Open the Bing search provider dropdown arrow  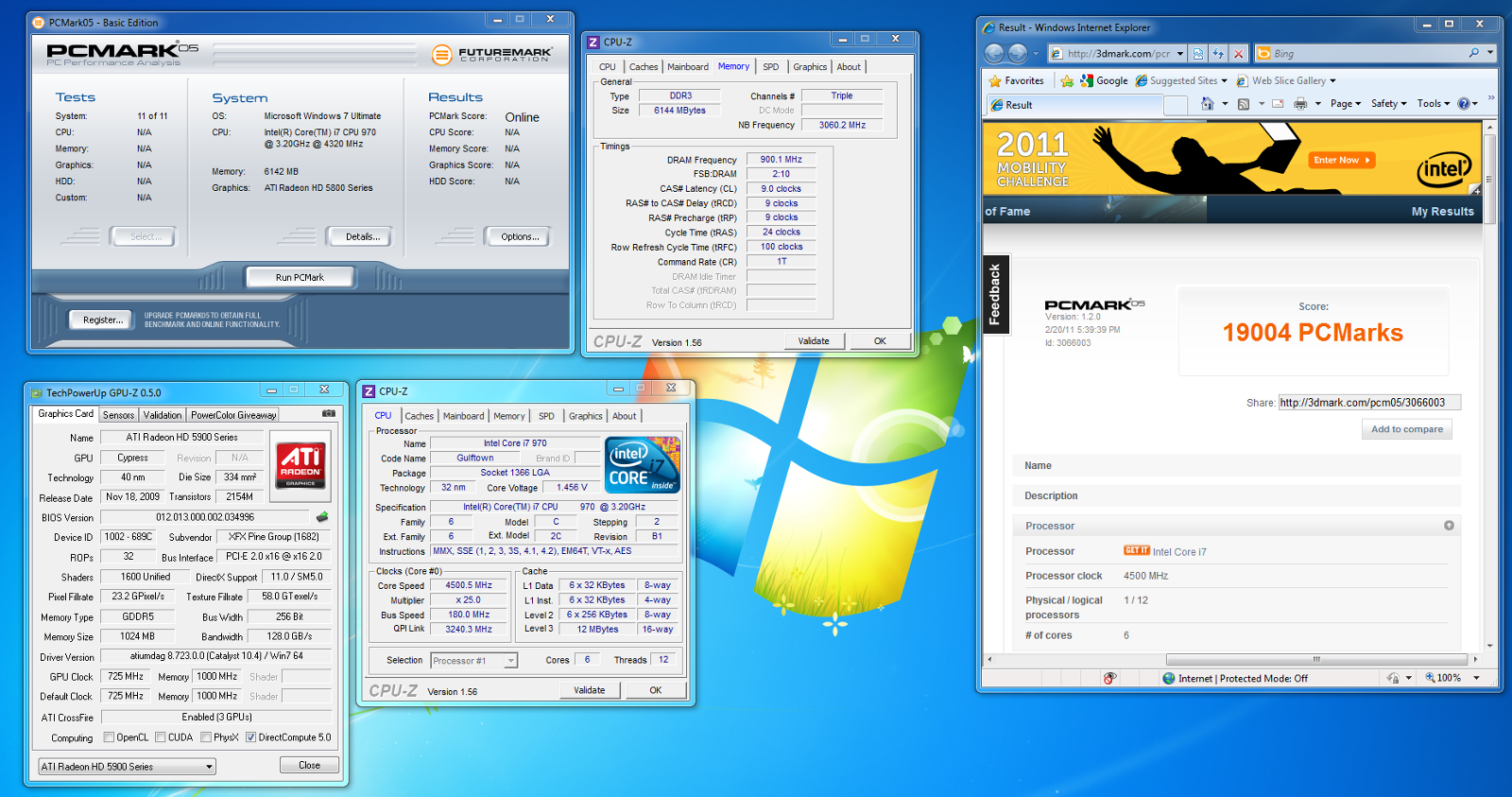1490,53
